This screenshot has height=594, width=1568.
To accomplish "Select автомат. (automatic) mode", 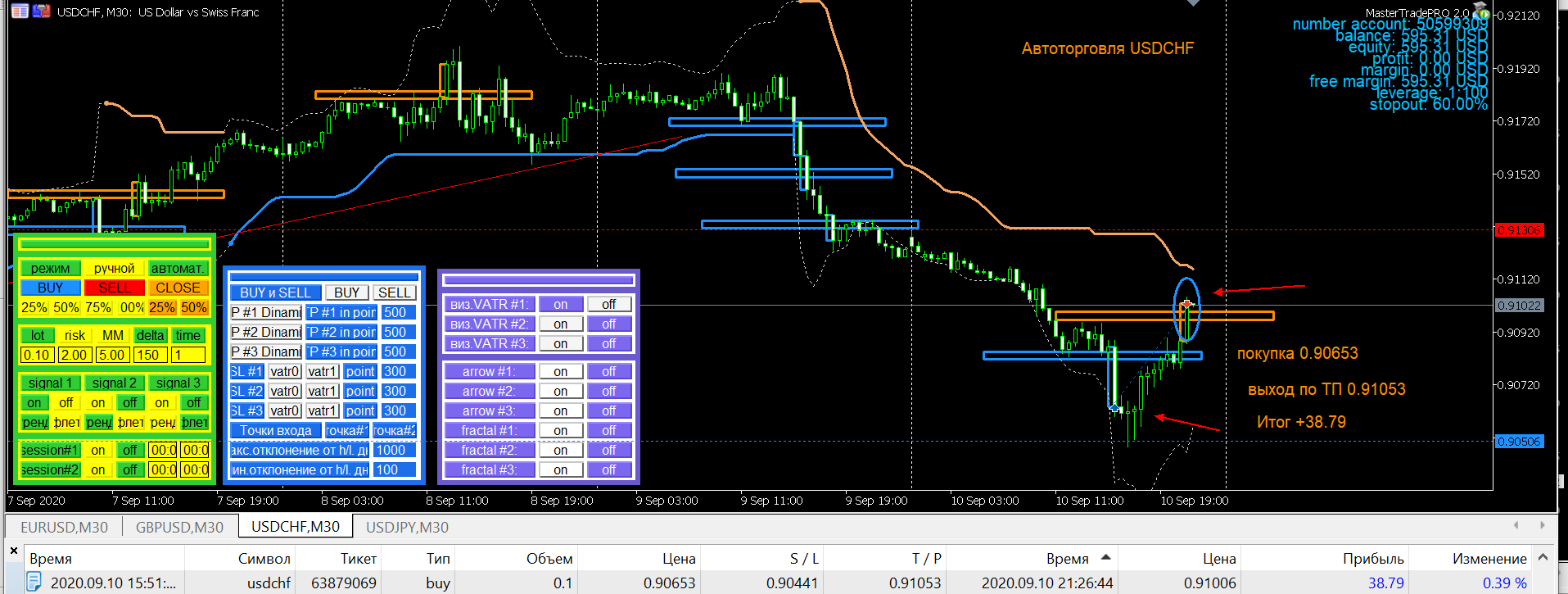I will point(178,268).
